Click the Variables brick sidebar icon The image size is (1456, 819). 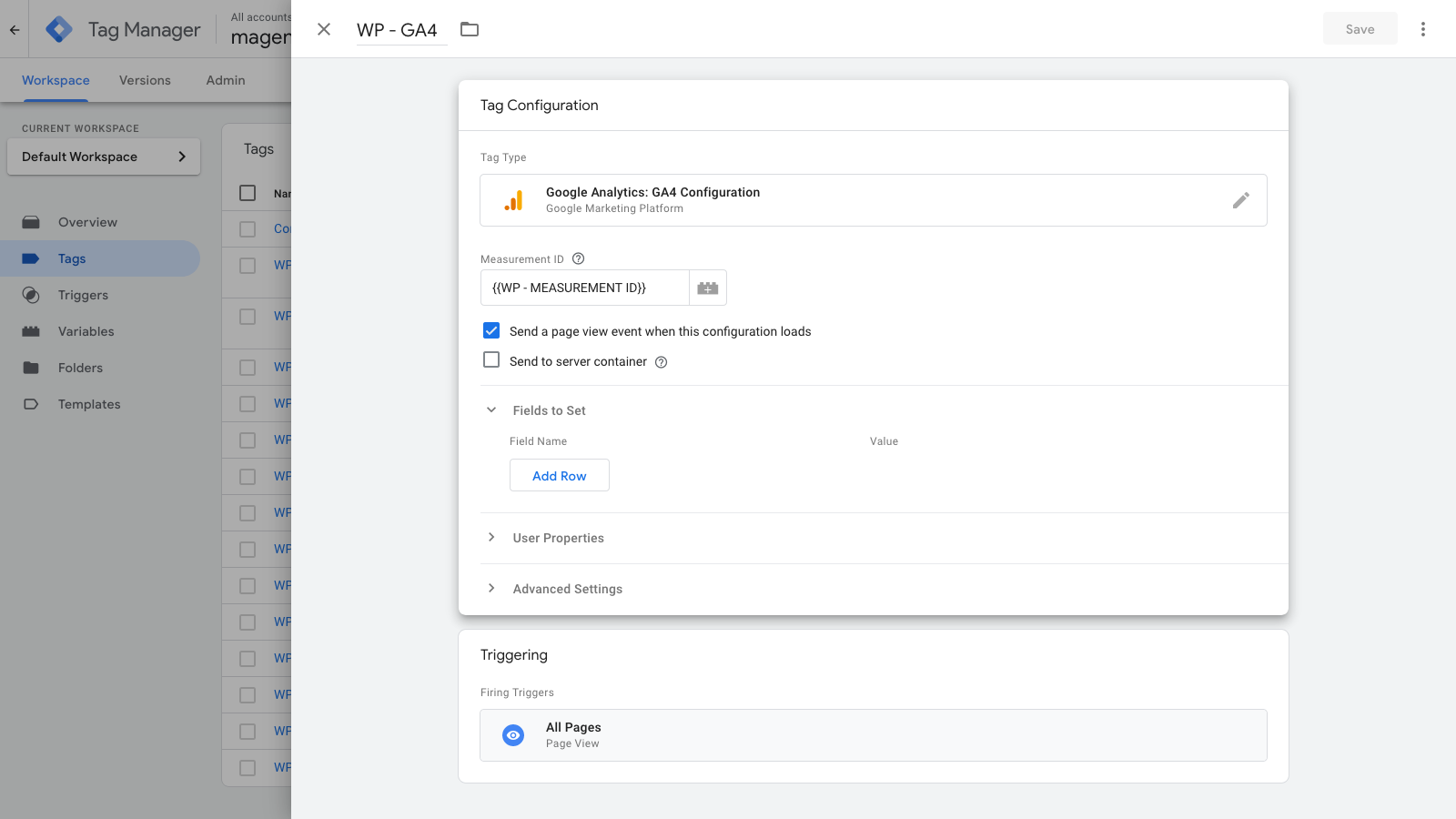(x=31, y=331)
